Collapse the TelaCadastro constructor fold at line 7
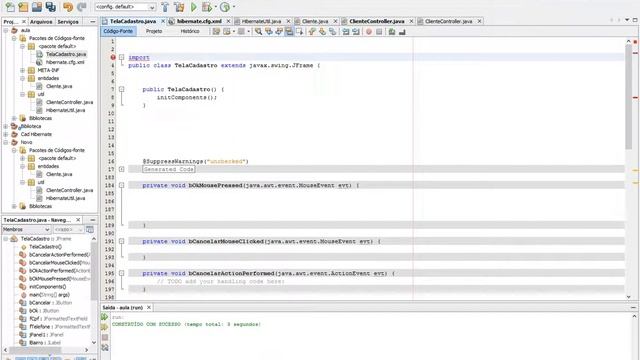This screenshot has width=640, height=360. [122, 89]
